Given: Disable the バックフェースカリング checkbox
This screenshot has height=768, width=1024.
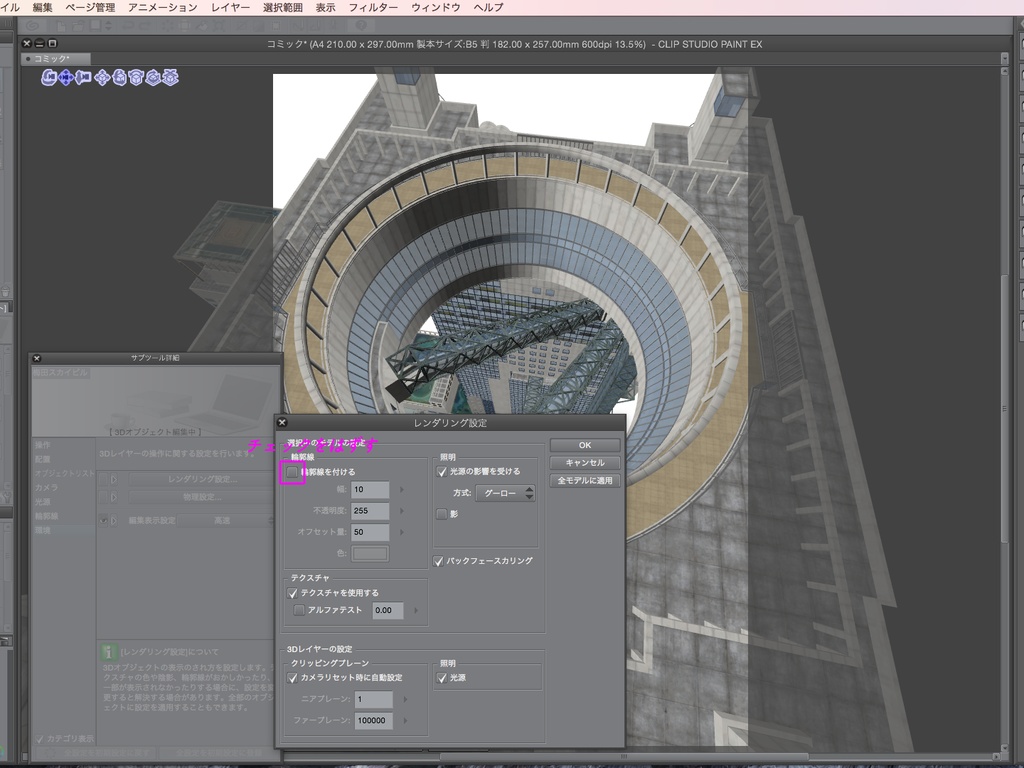Looking at the screenshot, I should (x=438, y=560).
